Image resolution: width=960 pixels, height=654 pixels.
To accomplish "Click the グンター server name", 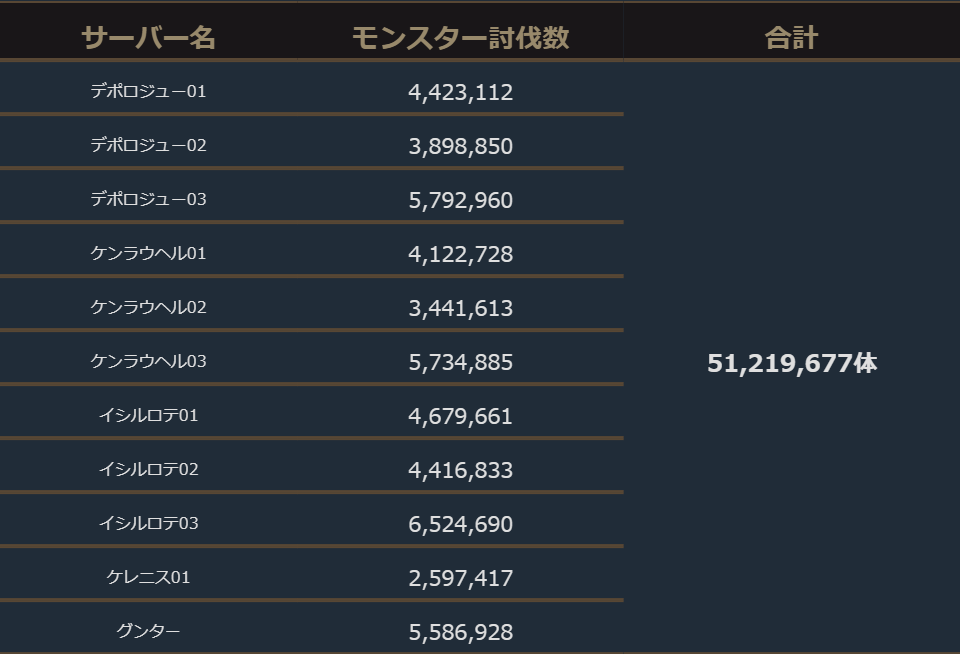I will tap(148, 632).
